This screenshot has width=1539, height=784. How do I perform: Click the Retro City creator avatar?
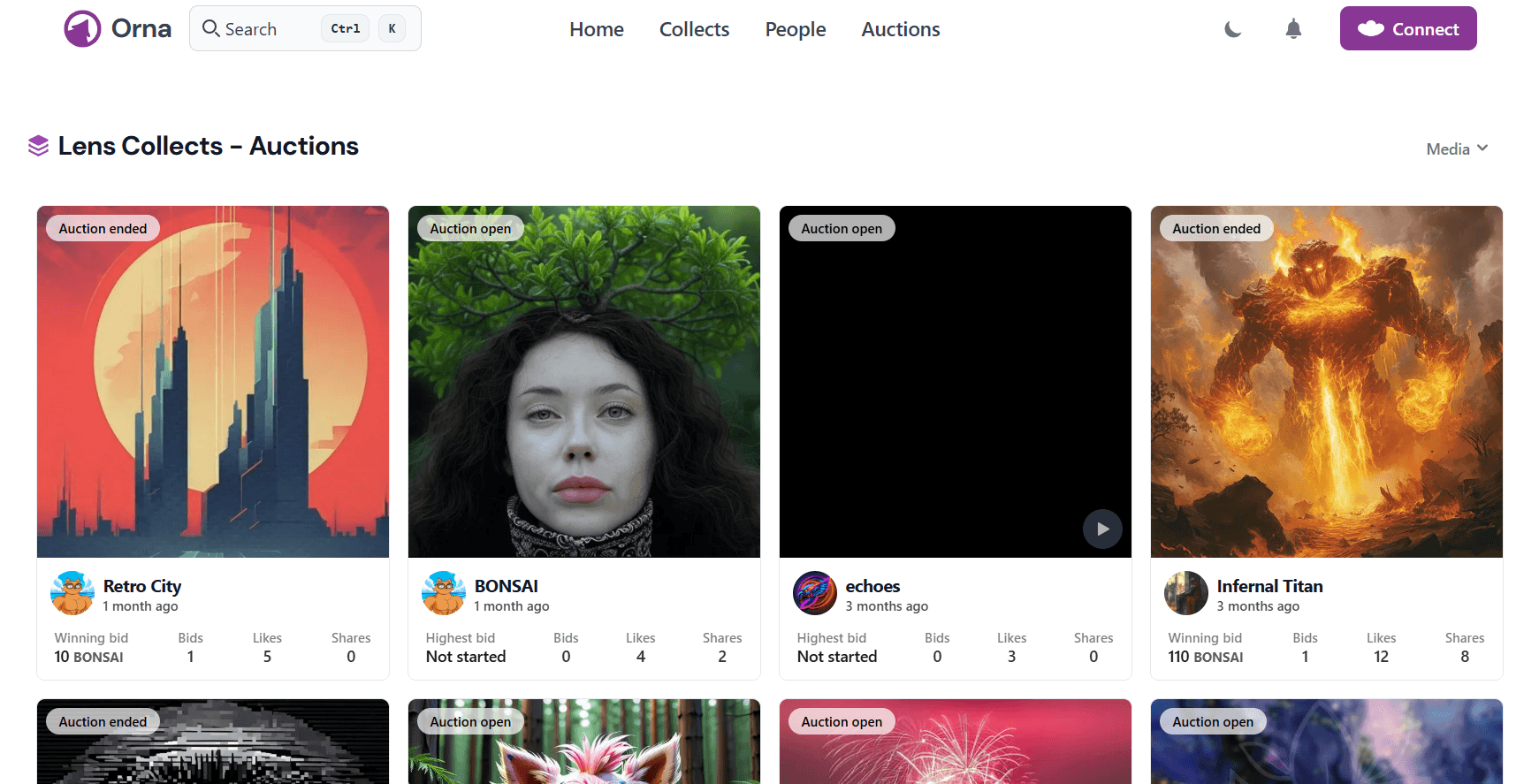point(72,593)
